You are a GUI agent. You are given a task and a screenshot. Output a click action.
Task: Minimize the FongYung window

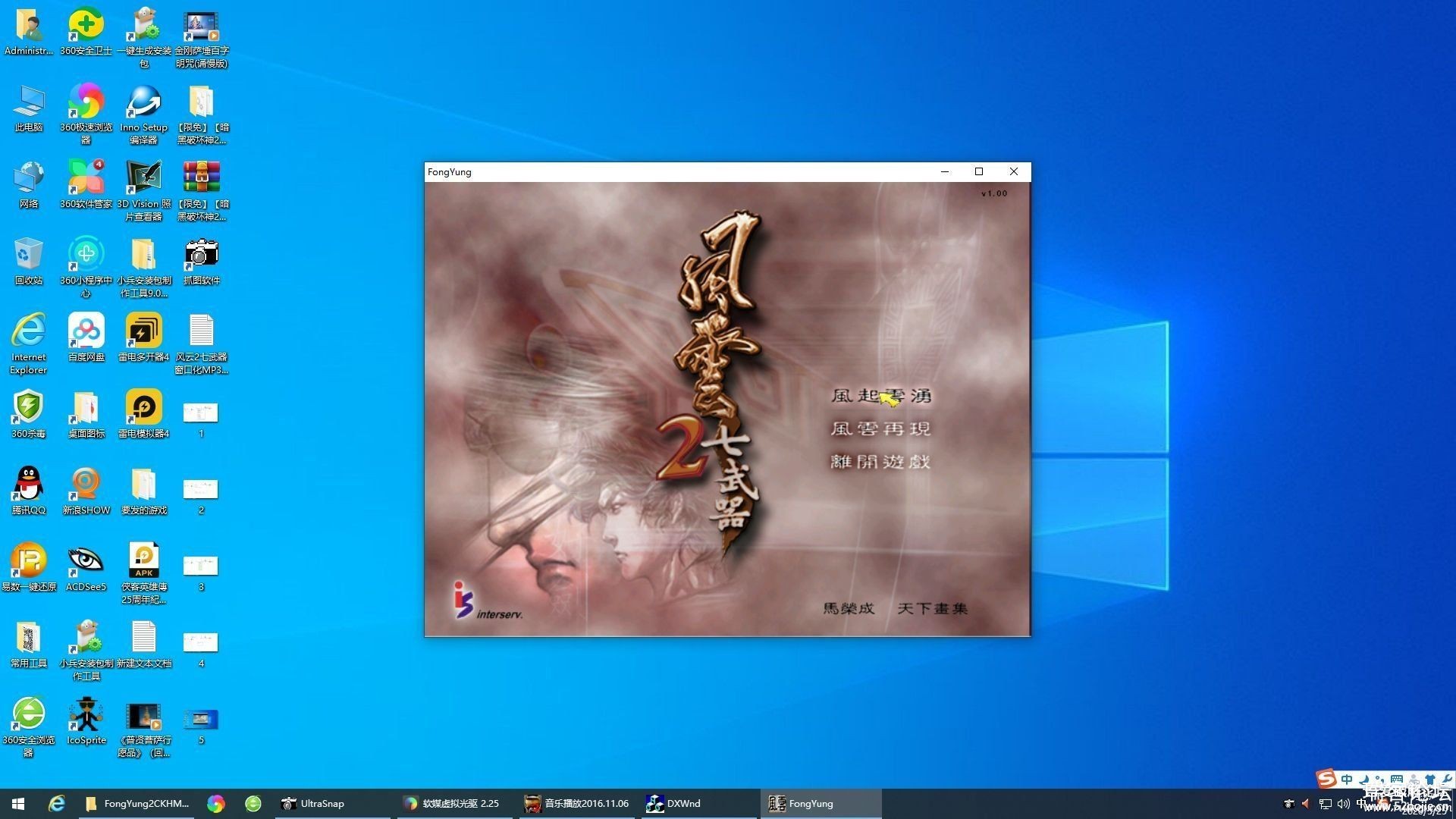click(945, 171)
